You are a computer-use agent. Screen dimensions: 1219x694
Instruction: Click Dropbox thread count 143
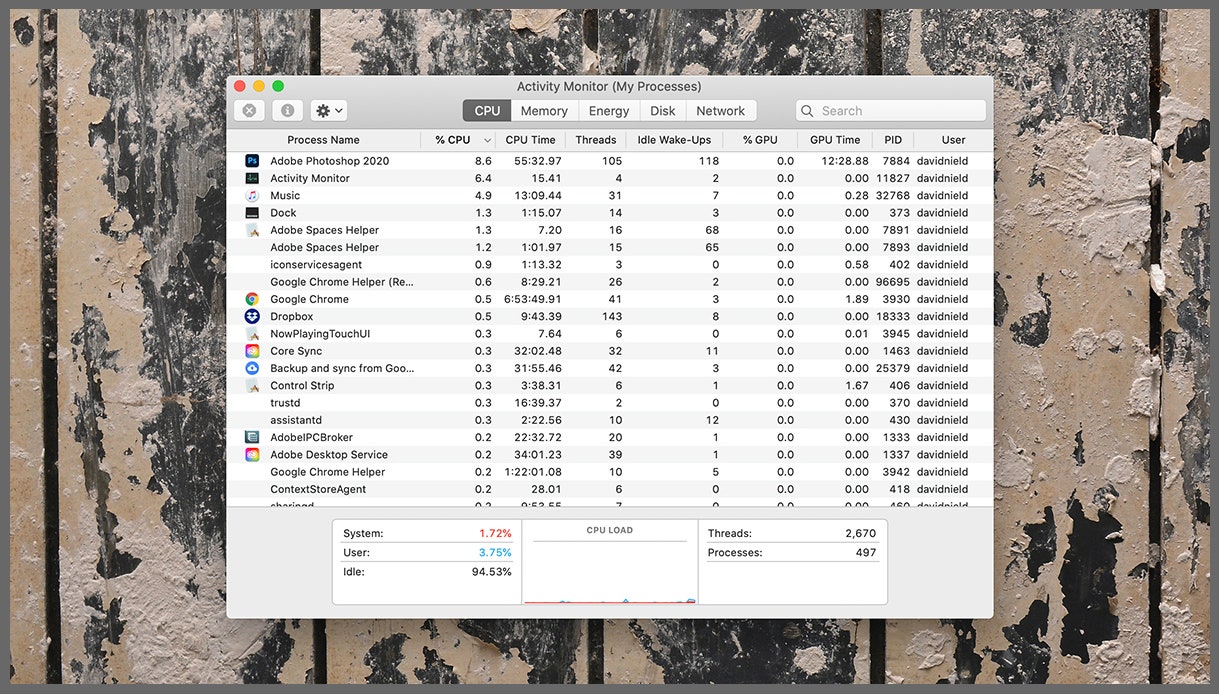pos(612,317)
